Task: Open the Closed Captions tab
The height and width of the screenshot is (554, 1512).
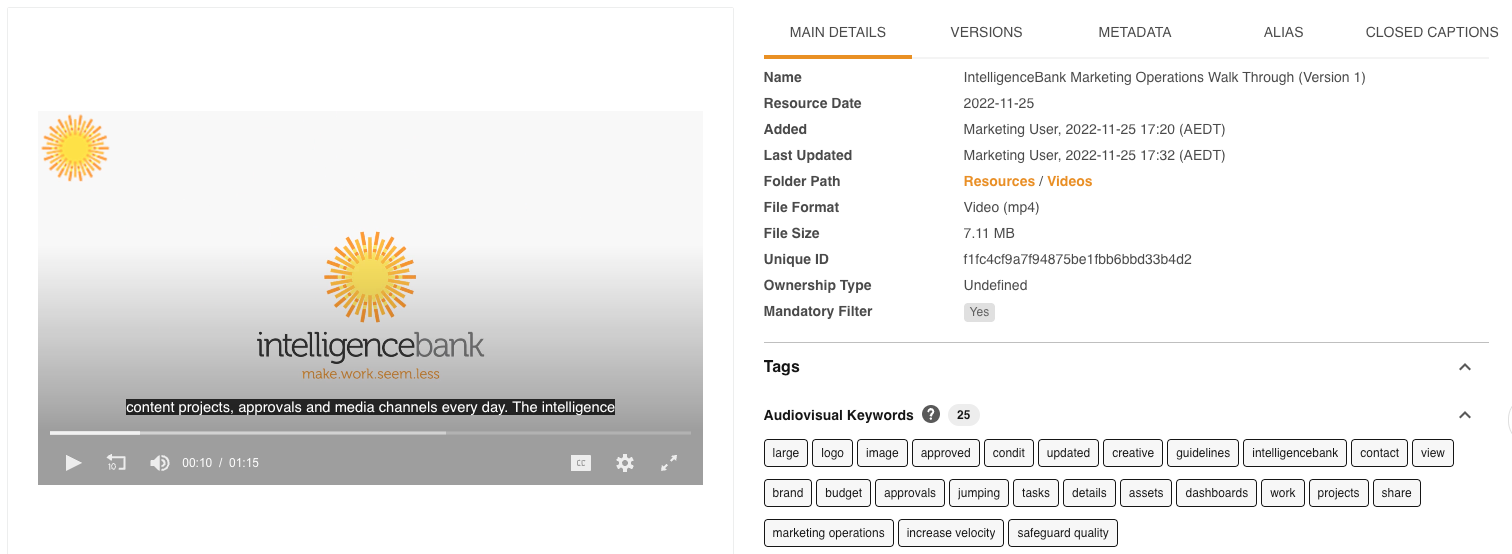Action: [x=1432, y=32]
